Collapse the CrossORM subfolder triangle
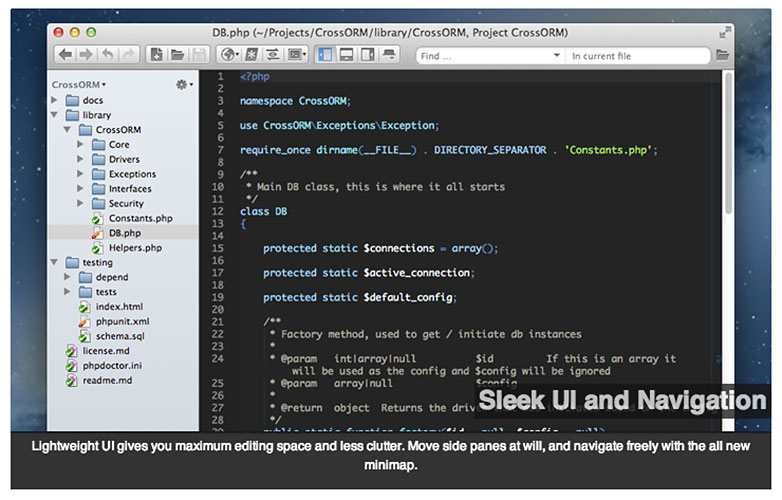This screenshot has width=782, height=500. click(67, 130)
